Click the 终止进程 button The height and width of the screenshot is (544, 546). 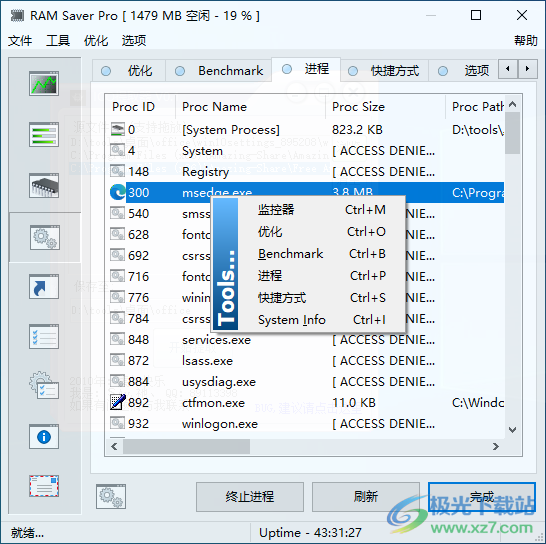click(250, 497)
